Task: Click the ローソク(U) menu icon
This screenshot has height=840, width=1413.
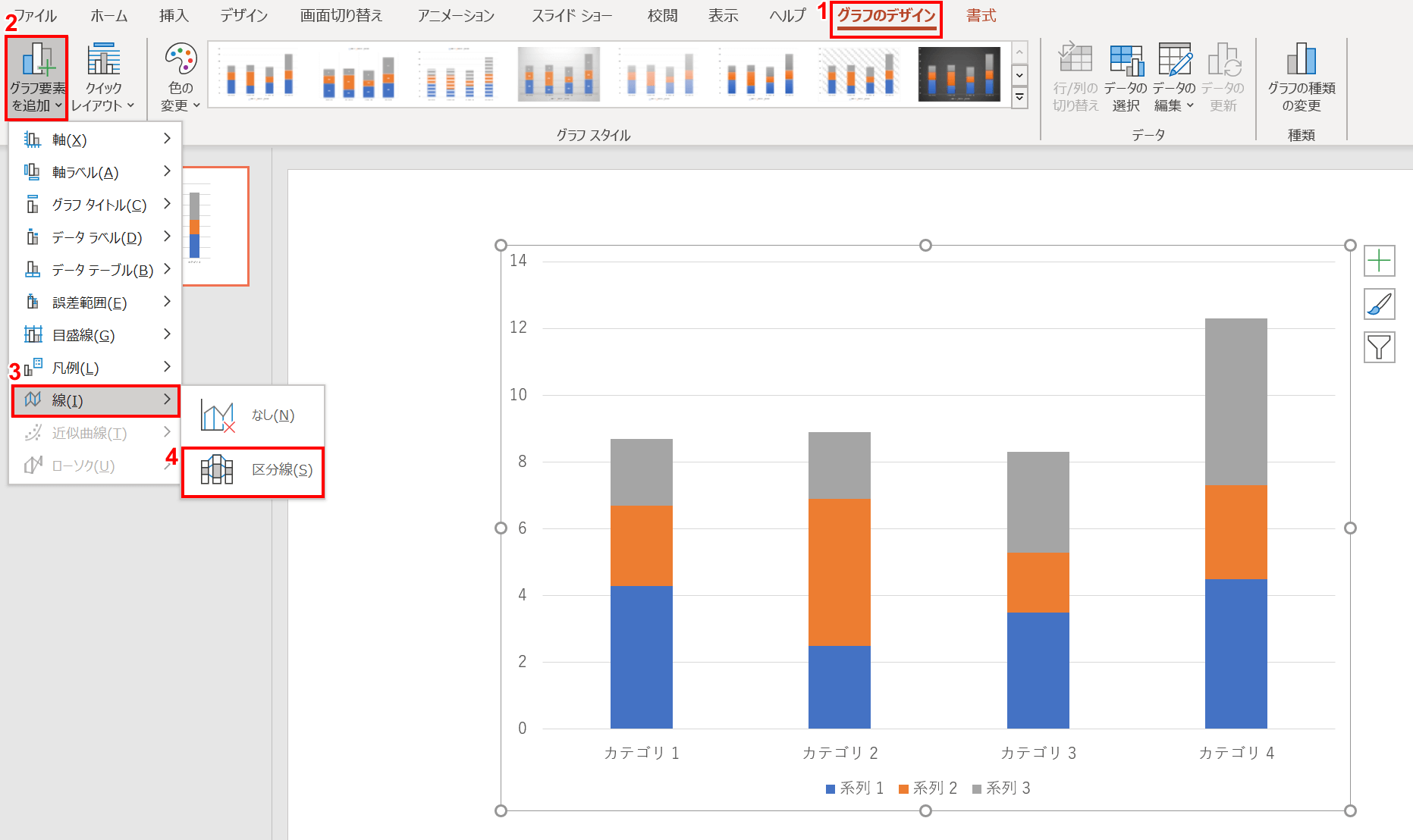Action: tap(33, 465)
